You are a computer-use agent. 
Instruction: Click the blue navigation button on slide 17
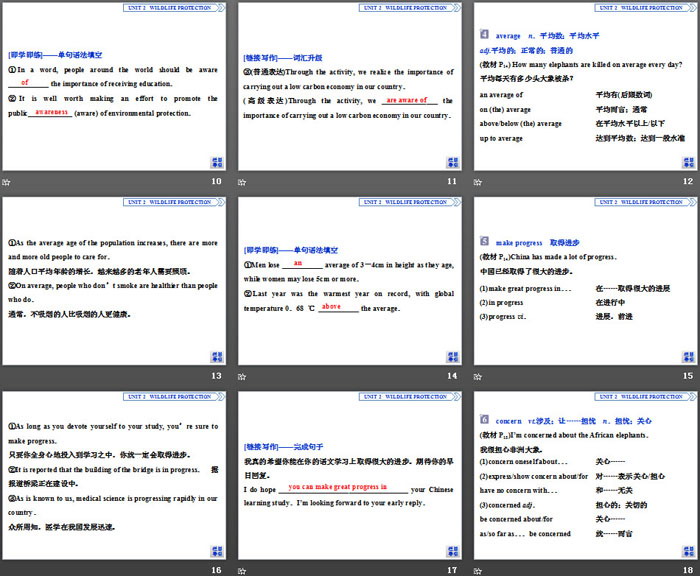453,551
